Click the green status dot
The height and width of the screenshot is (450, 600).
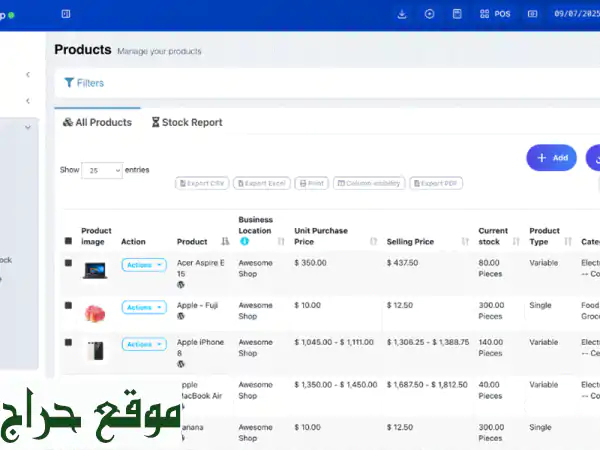(x=11, y=15)
